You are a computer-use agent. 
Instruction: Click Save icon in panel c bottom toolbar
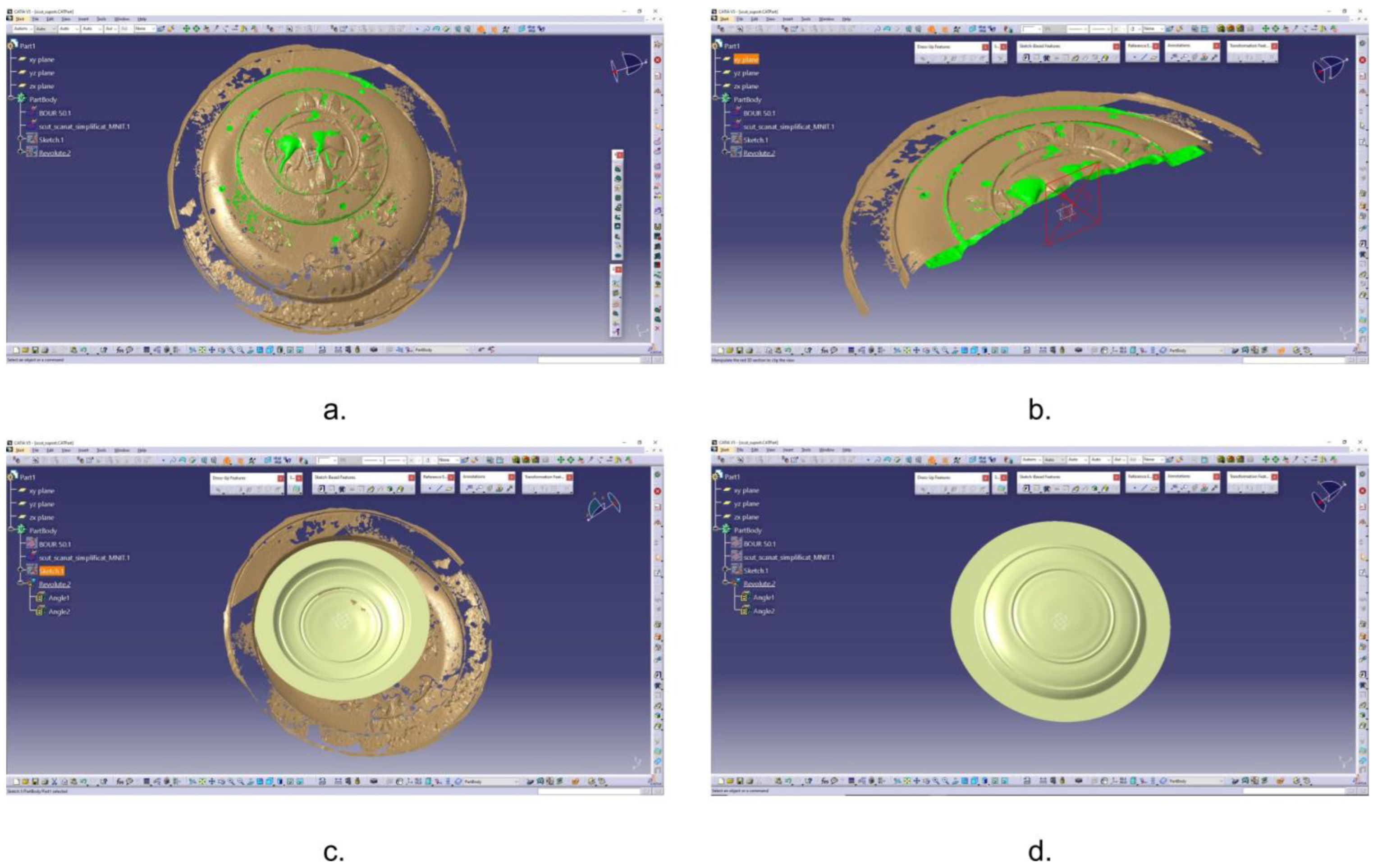(35, 781)
